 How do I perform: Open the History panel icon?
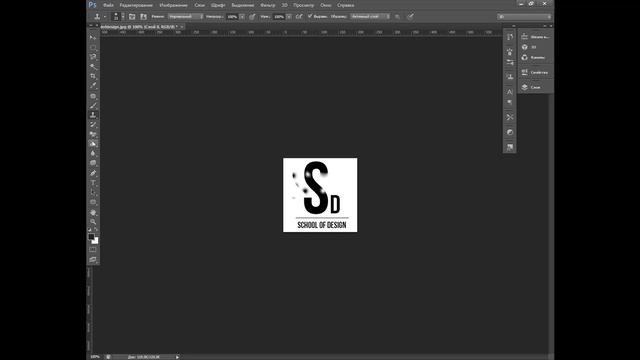(x=510, y=37)
